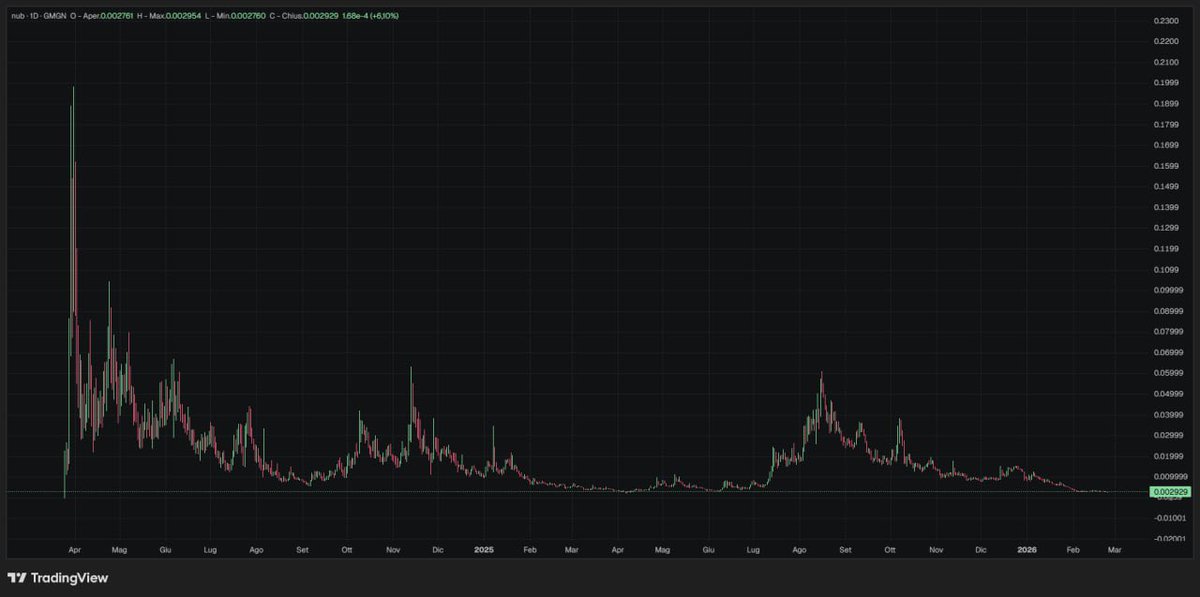1200x597 pixels.
Task: Click the 0.02999 price axis label
Action: 1167,436
